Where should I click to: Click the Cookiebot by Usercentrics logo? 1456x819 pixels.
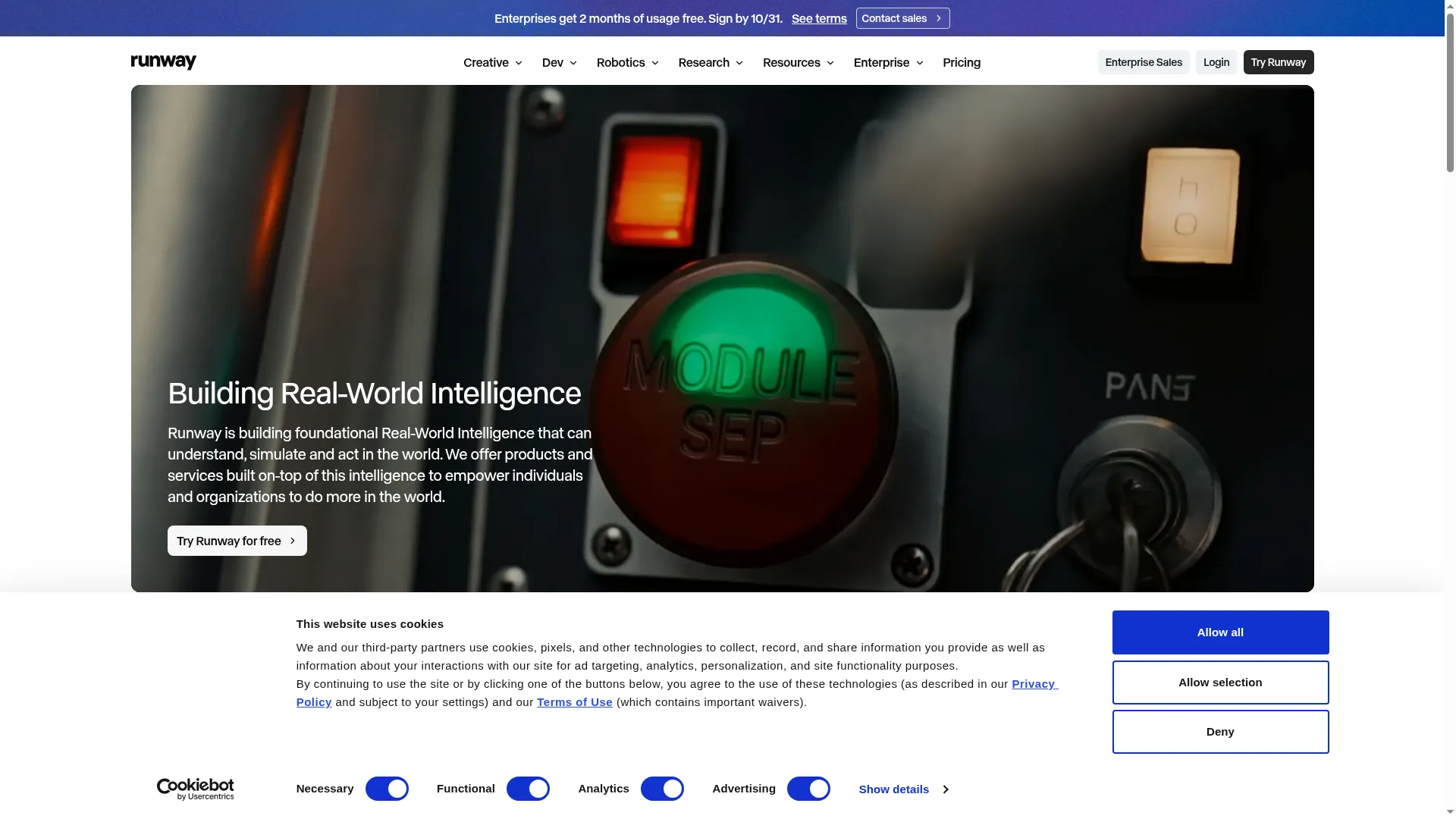[195, 789]
